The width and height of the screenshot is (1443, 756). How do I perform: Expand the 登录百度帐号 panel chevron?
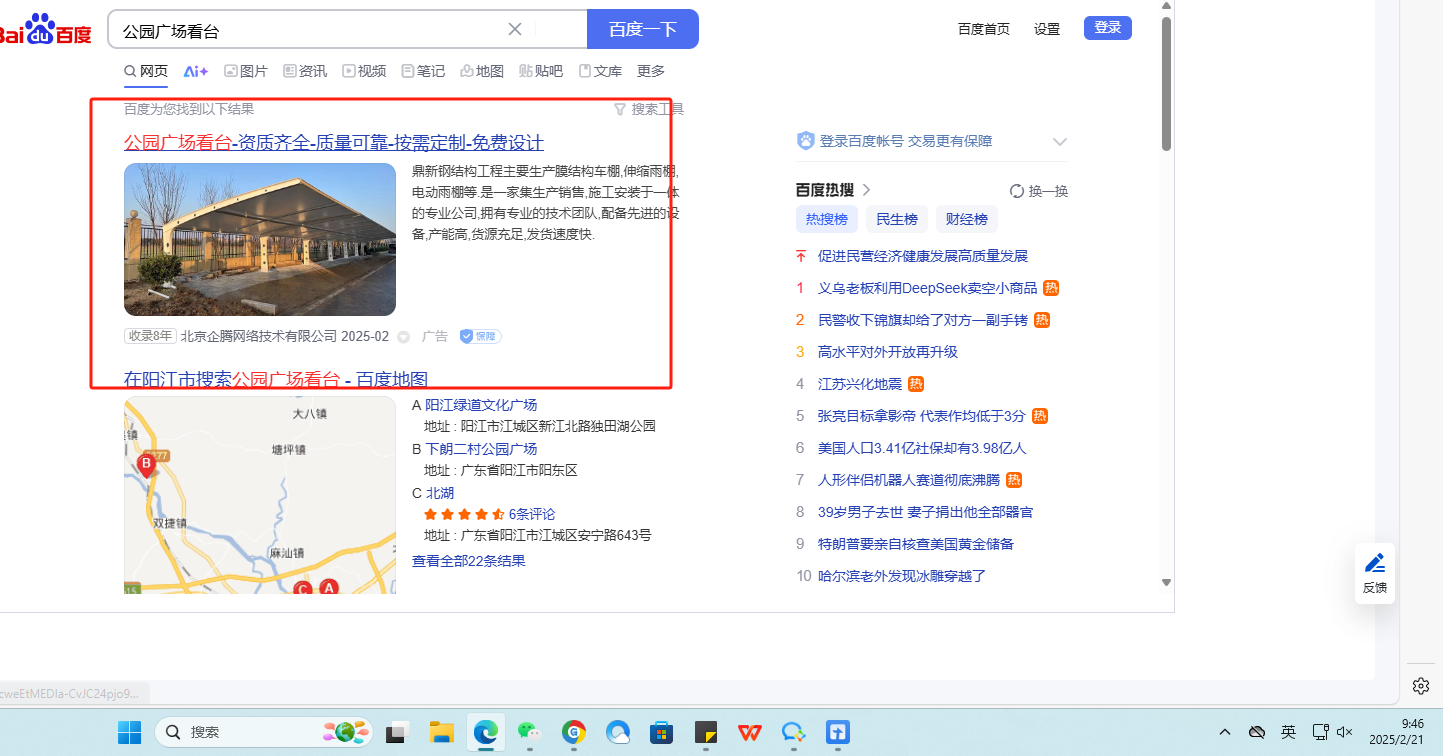point(1060,142)
